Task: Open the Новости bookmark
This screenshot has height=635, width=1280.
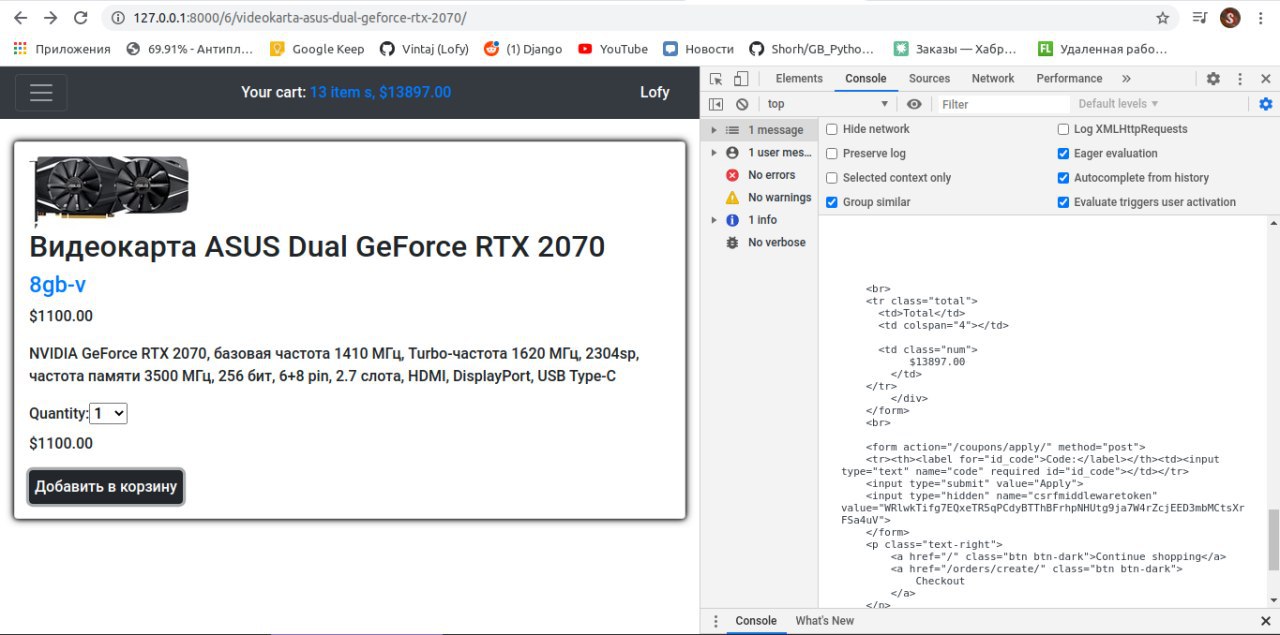Action: coord(698,48)
